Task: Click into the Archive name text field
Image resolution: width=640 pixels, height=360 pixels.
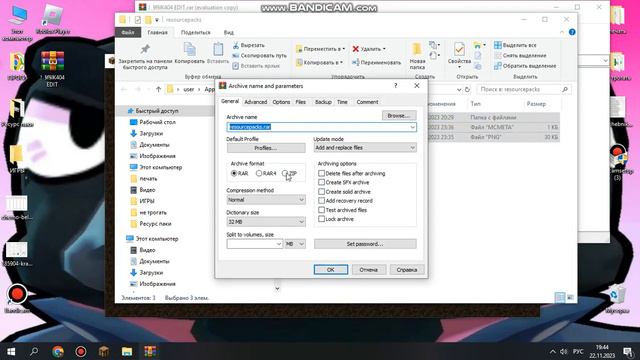Action: [322, 127]
